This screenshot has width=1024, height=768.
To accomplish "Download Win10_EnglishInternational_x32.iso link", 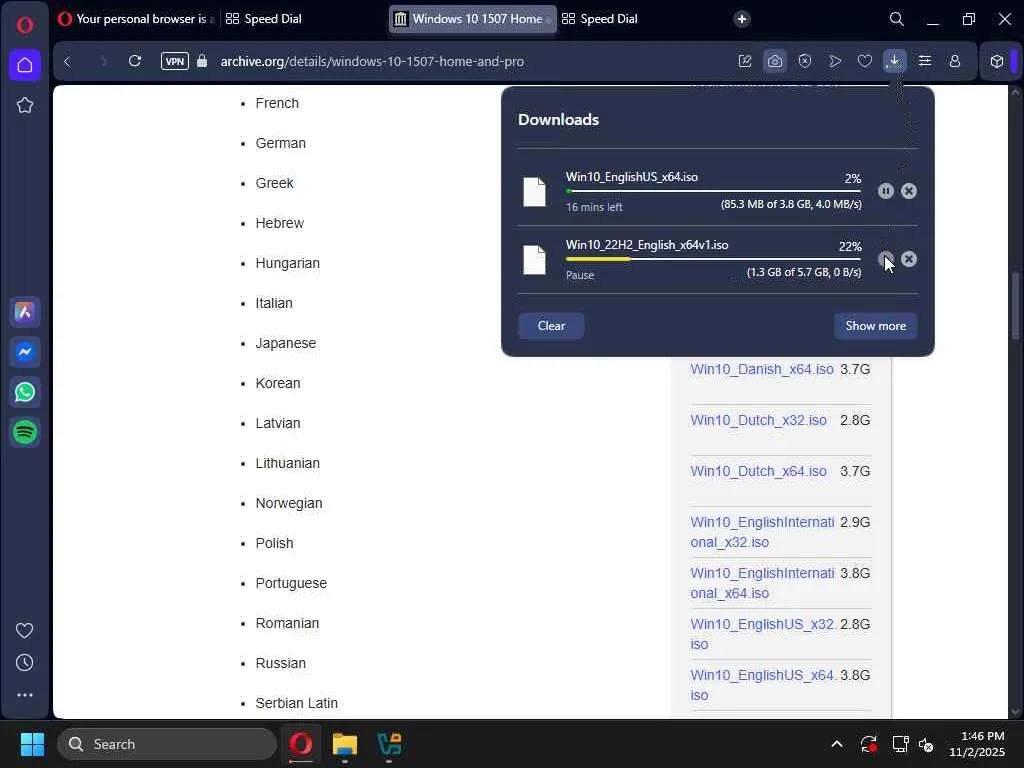I will 762,532.
